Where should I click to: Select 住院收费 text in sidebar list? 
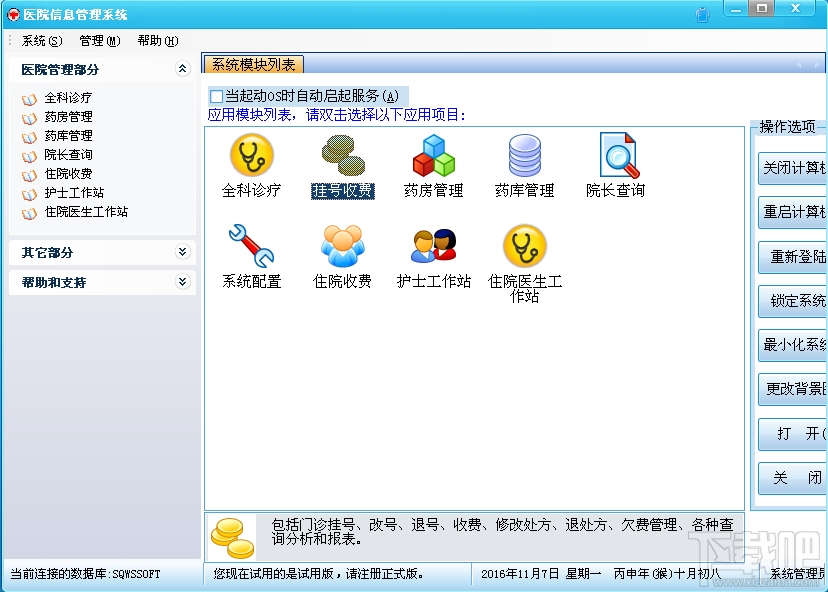point(69,174)
